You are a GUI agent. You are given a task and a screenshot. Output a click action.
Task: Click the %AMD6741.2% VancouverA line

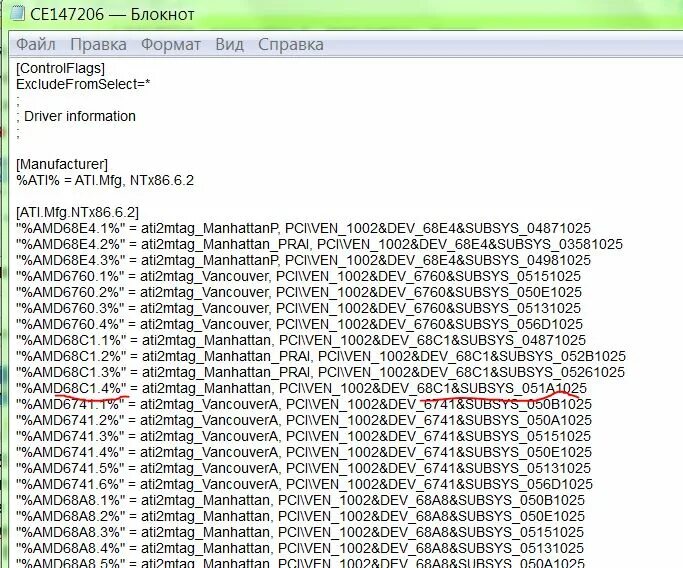point(304,420)
